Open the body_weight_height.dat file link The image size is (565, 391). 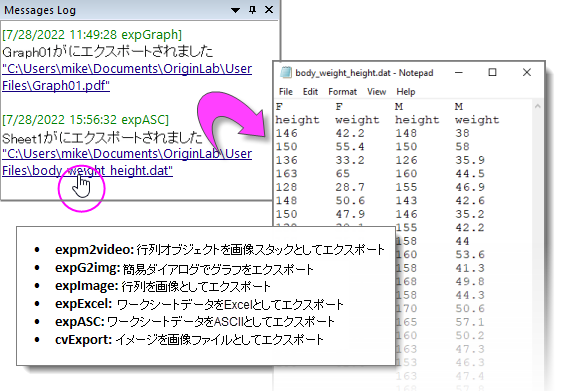point(127,162)
